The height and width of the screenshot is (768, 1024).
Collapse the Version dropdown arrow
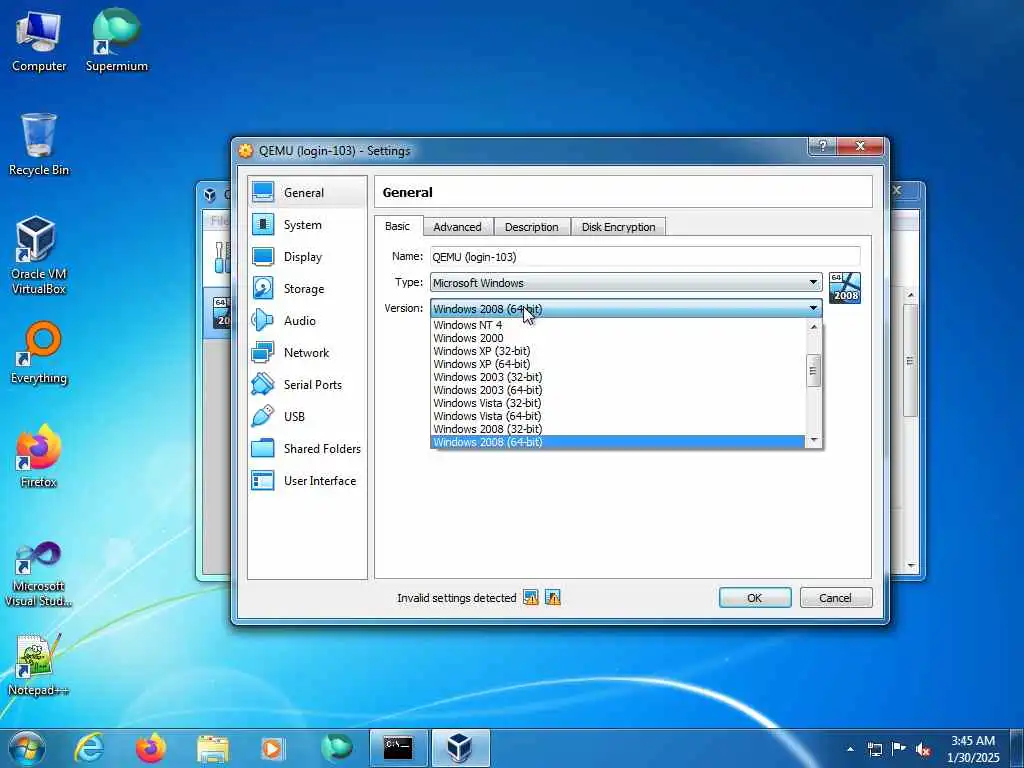click(x=813, y=308)
